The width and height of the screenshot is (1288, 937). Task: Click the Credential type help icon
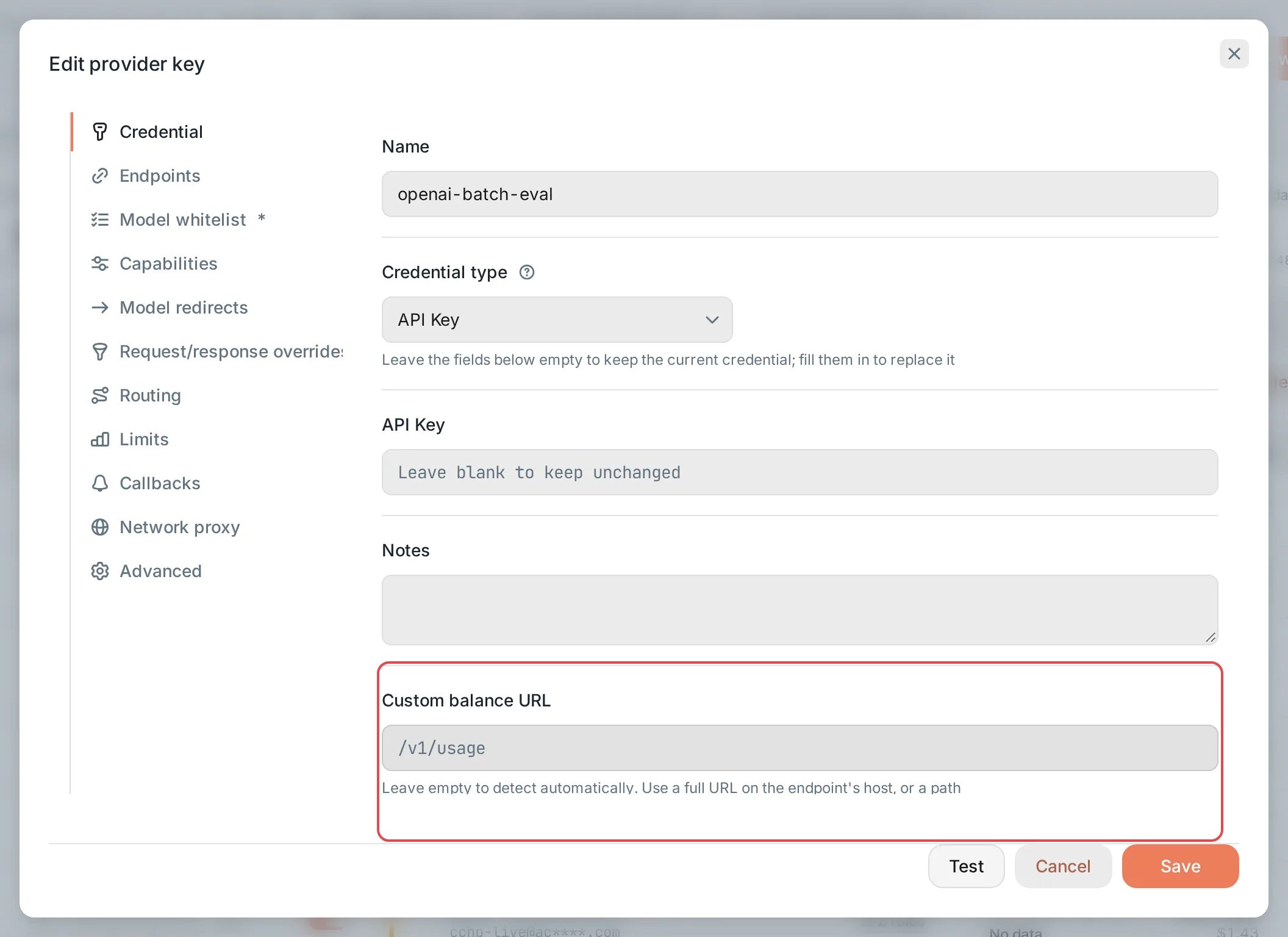[x=527, y=272]
